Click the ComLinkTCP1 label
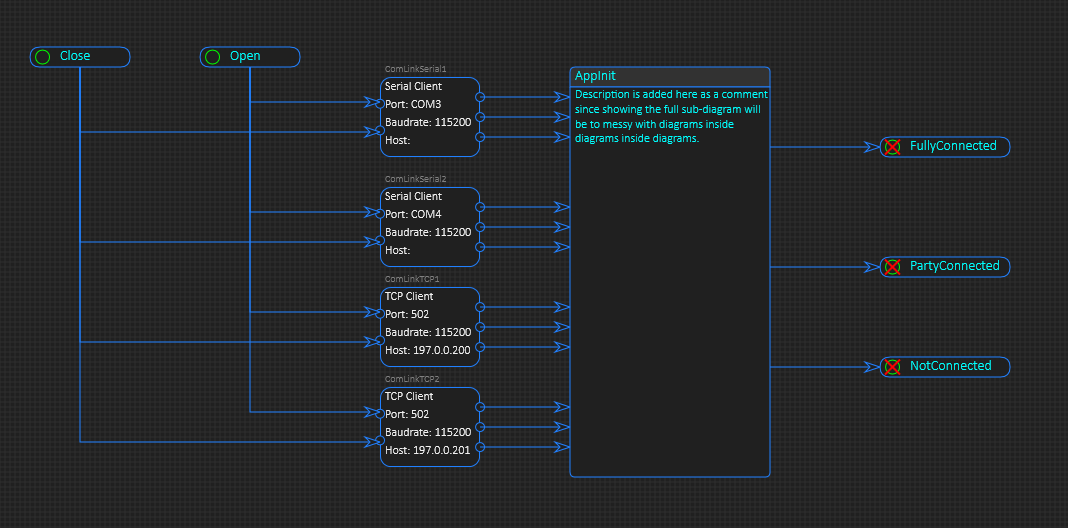 [413, 279]
